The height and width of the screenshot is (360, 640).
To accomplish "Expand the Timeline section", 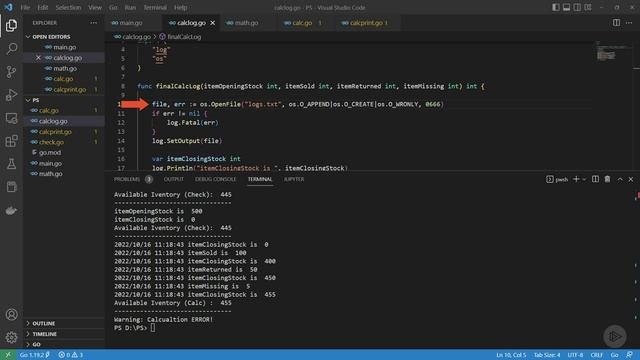I will pyautogui.click(x=44, y=334).
